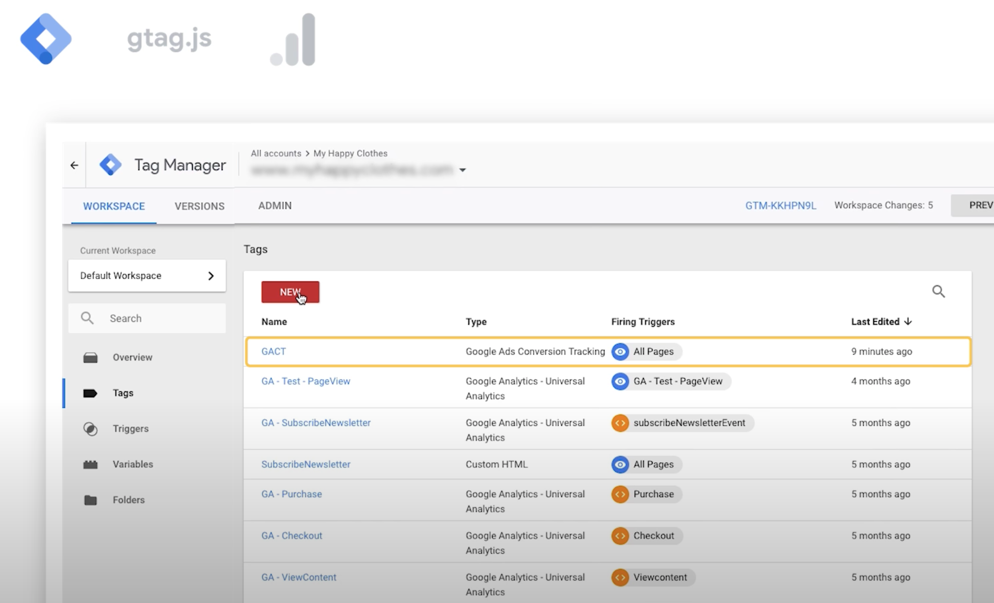Click the Purchase trigger chip
This screenshot has width=994, height=603.
647,494
